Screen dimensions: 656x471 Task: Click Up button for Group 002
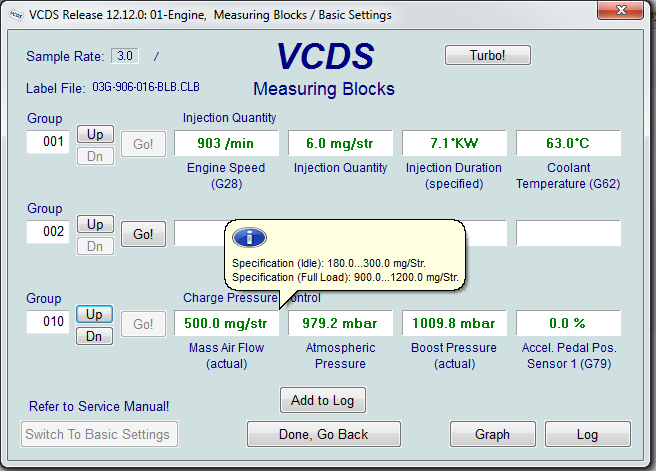pyautogui.click(x=95, y=224)
